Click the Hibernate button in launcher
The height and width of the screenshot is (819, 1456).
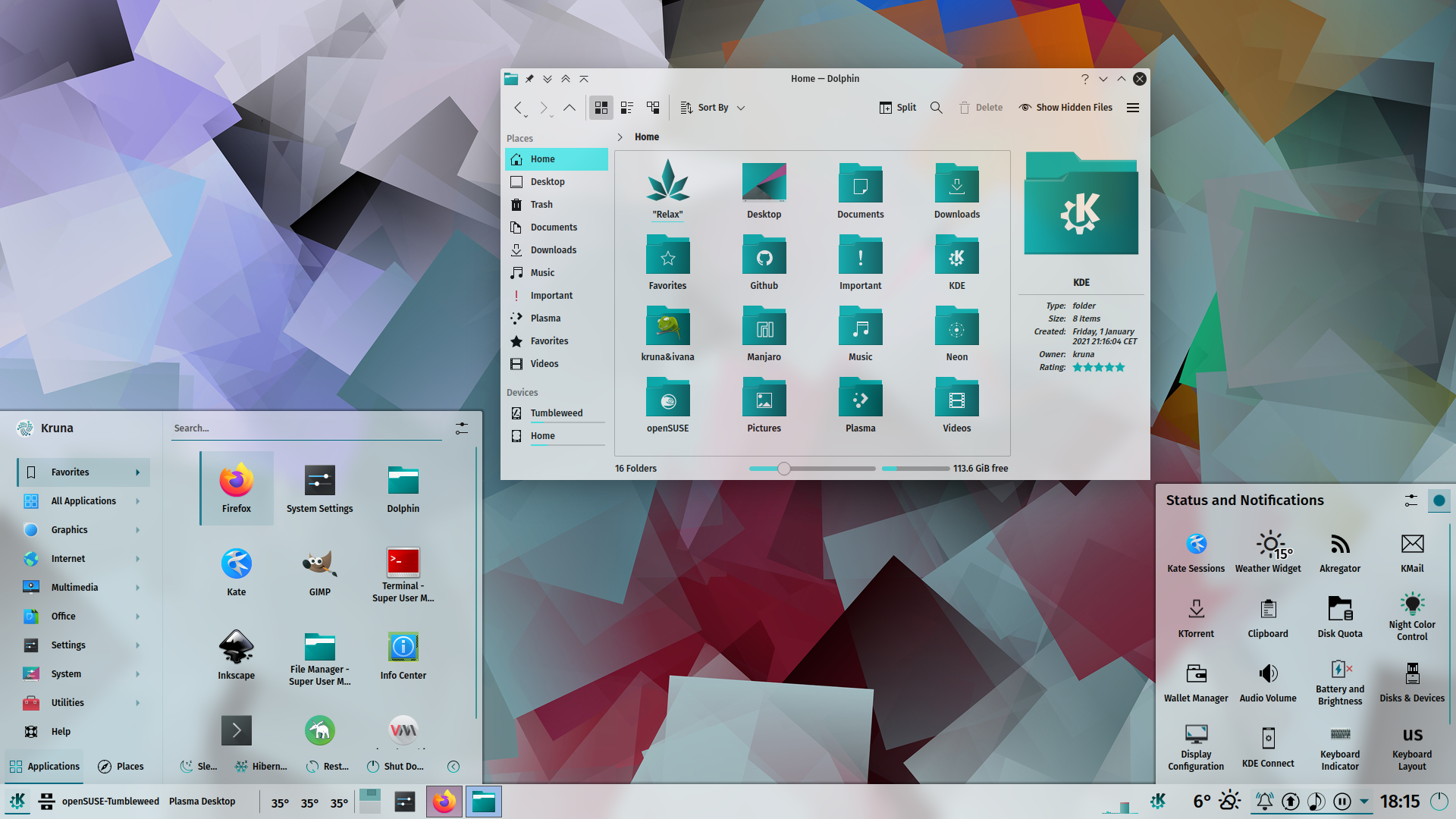click(261, 767)
